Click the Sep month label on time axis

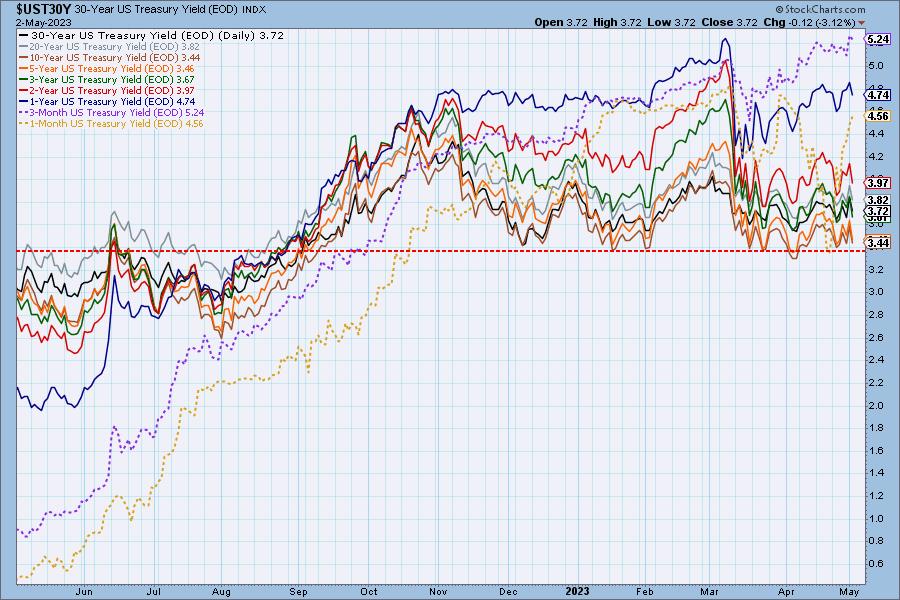point(298,591)
